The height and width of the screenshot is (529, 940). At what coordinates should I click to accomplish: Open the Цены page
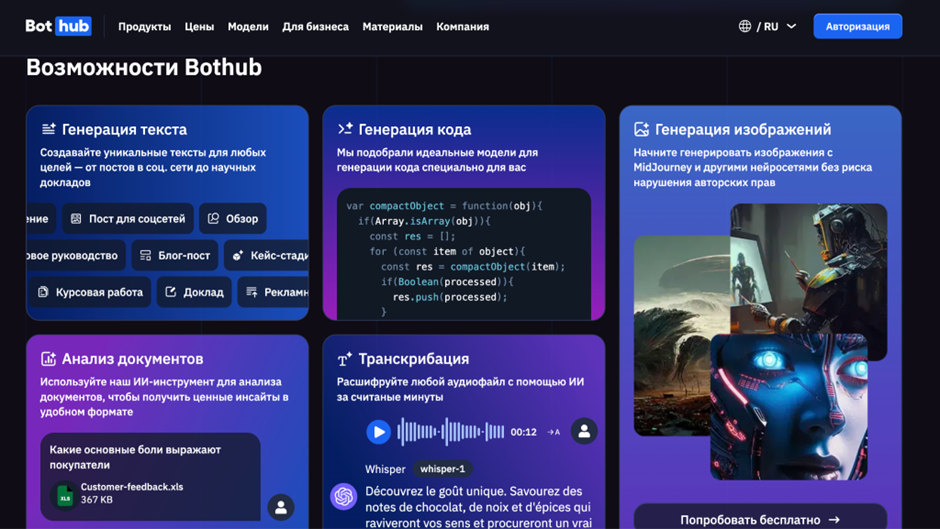point(199,26)
